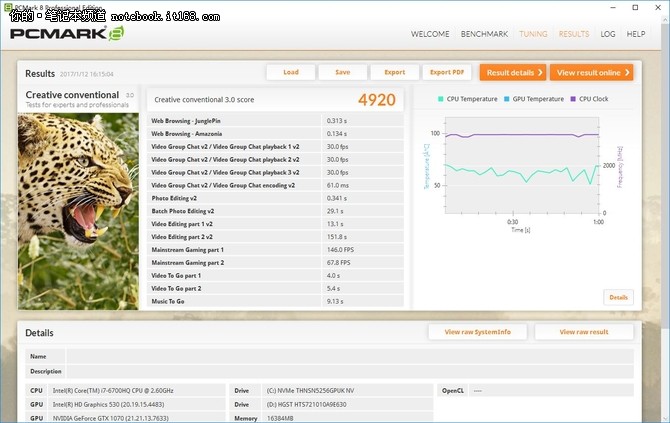Click the Save results button

click(342, 72)
